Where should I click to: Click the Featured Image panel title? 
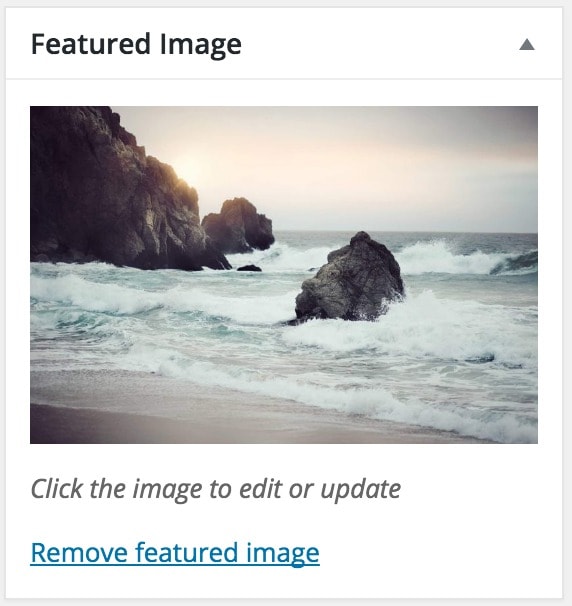136,46
